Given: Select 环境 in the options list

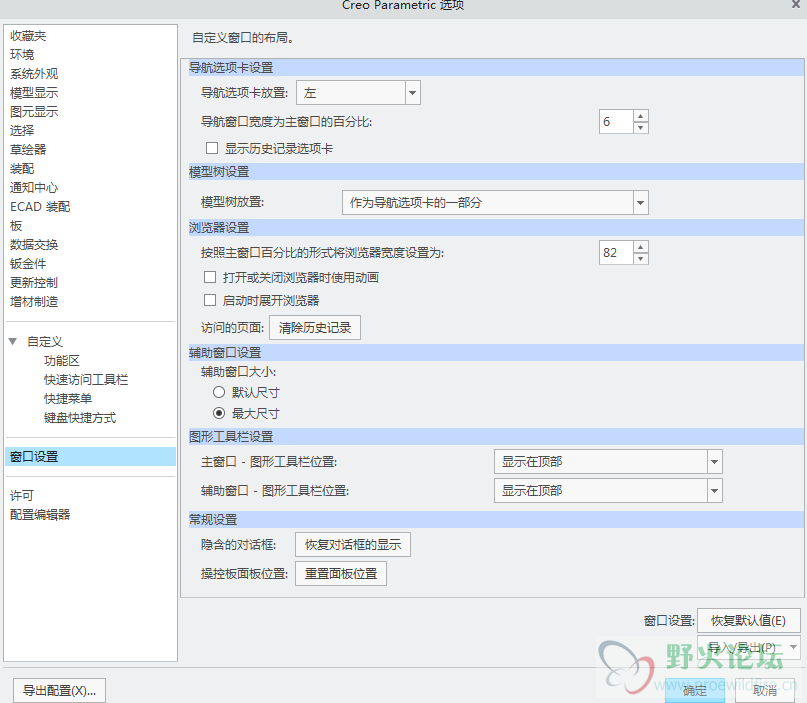Looking at the screenshot, I should point(22,55).
